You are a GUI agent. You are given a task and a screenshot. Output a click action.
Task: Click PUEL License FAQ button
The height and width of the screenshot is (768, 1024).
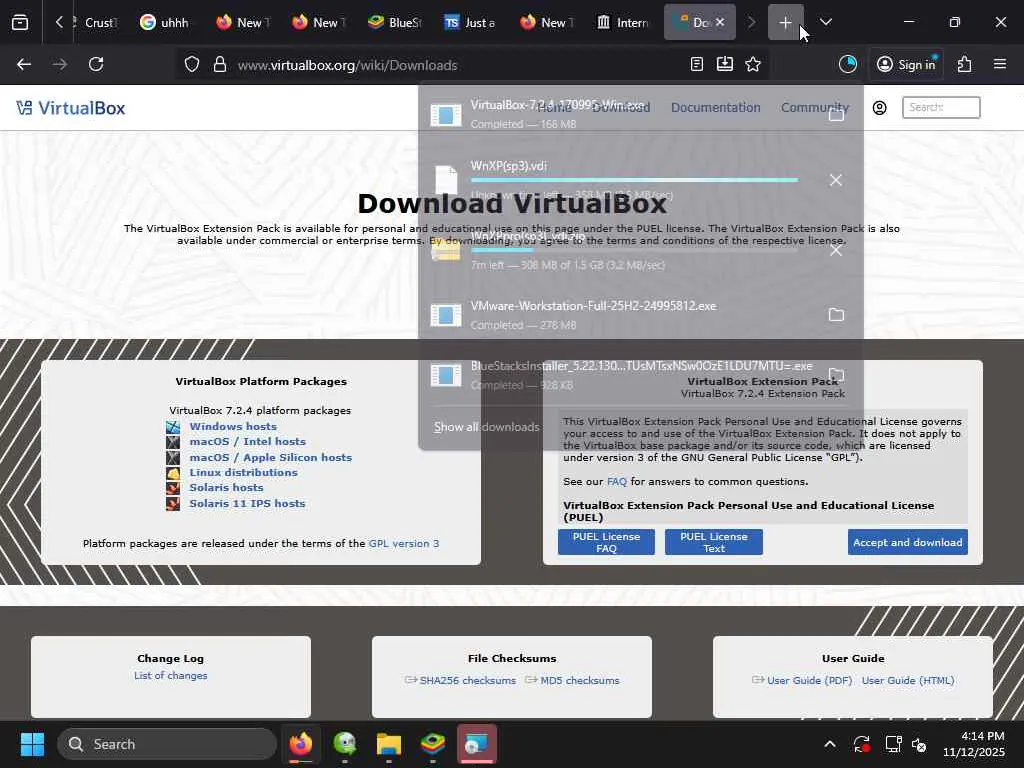click(606, 542)
